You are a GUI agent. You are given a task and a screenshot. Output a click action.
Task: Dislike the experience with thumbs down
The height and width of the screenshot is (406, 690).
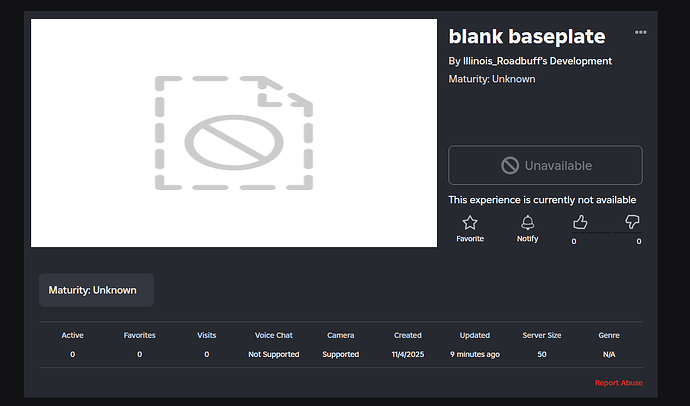coord(632,222)
